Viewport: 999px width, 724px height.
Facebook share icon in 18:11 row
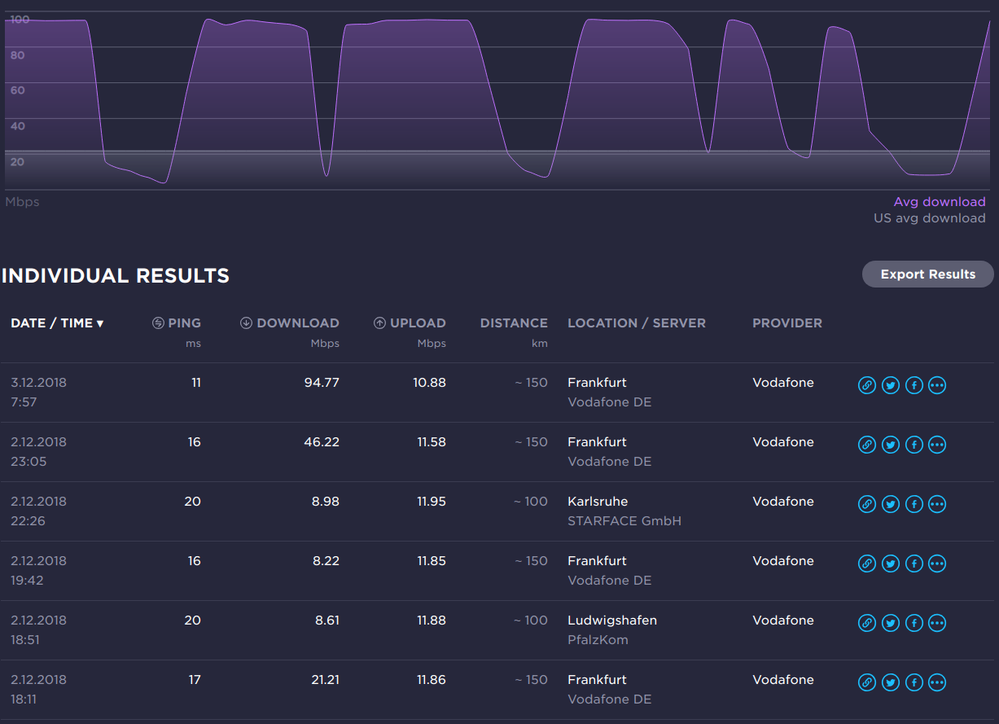tap(914, 682)
